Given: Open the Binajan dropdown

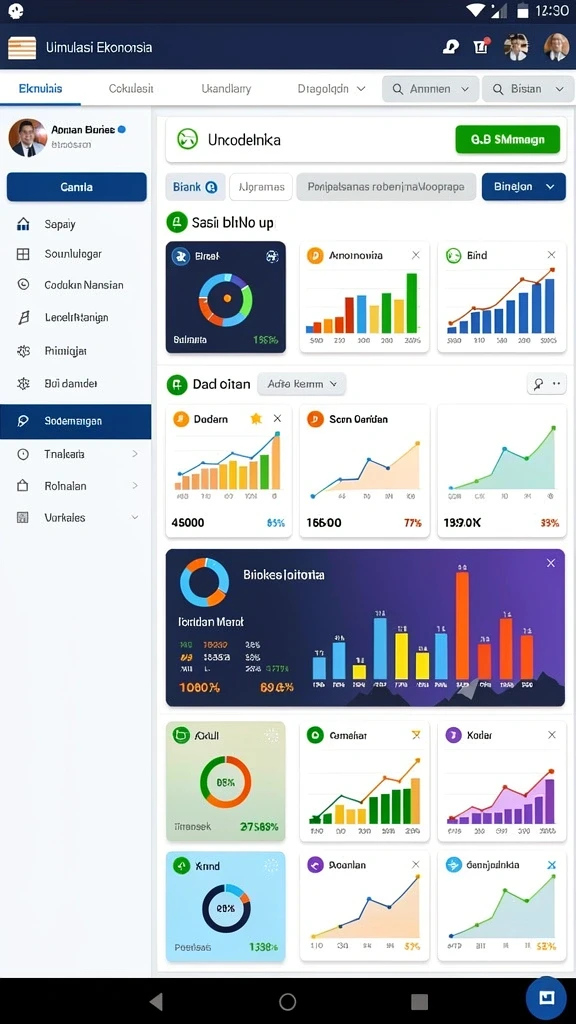Looking at the screenshot, I should (524, 187).
